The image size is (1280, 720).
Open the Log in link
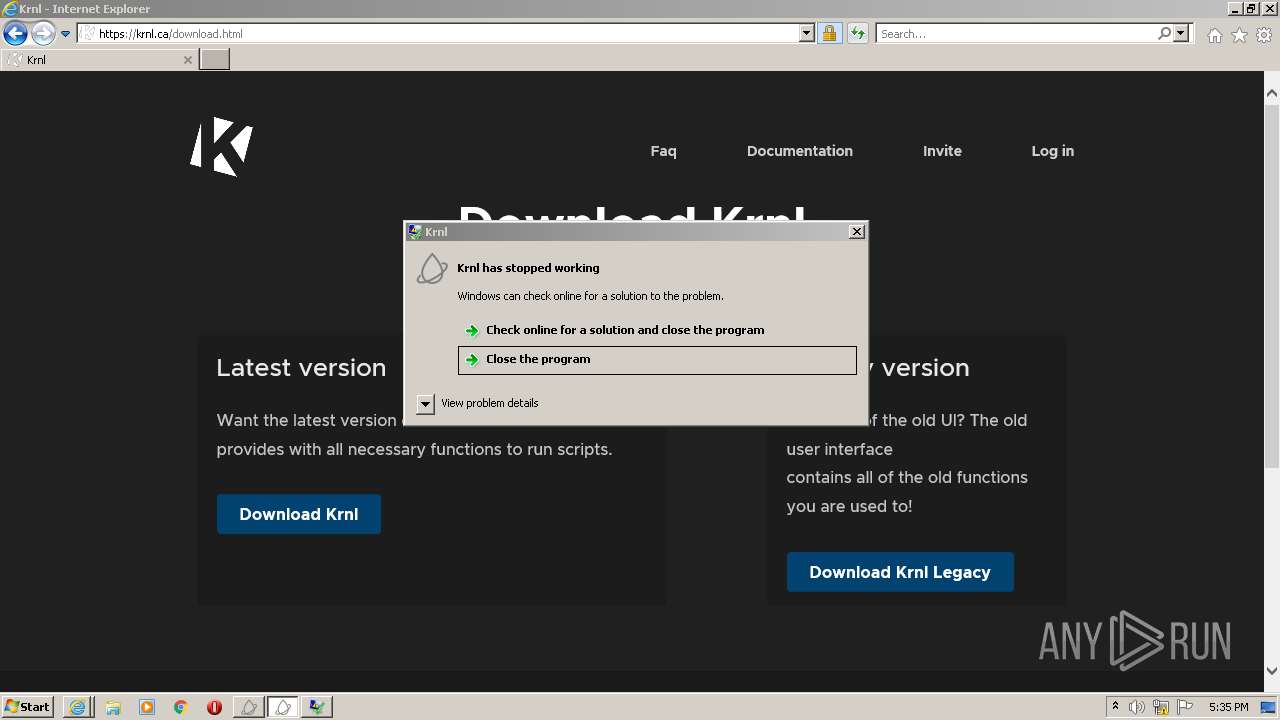1053,151
